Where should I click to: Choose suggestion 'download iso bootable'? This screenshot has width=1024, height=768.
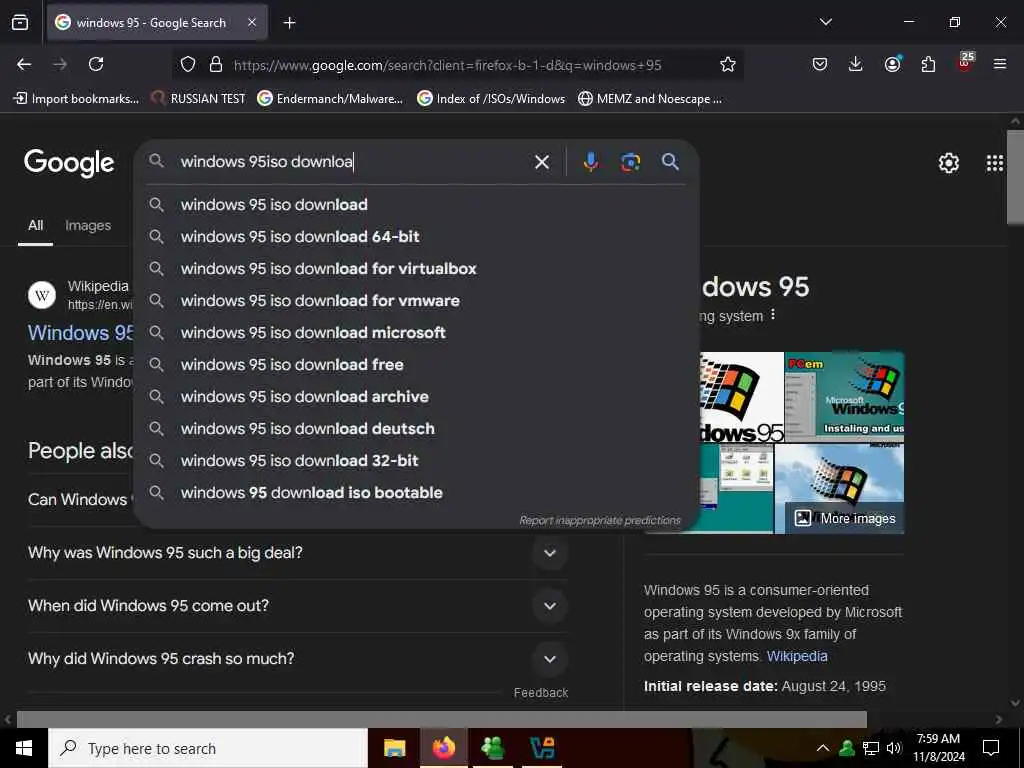point(417,492)
